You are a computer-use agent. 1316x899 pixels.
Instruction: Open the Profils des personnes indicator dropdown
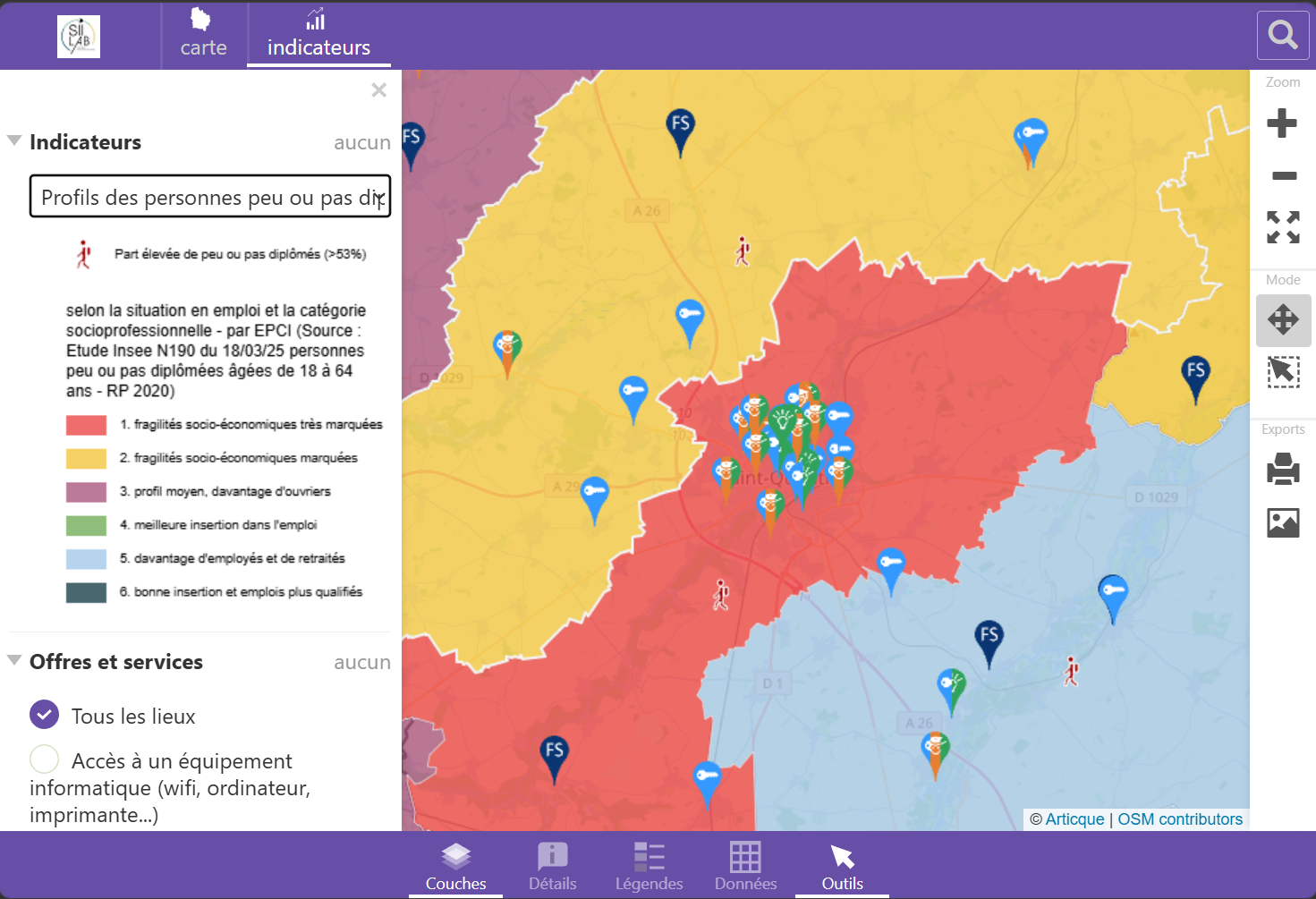(x=210, y=196)
